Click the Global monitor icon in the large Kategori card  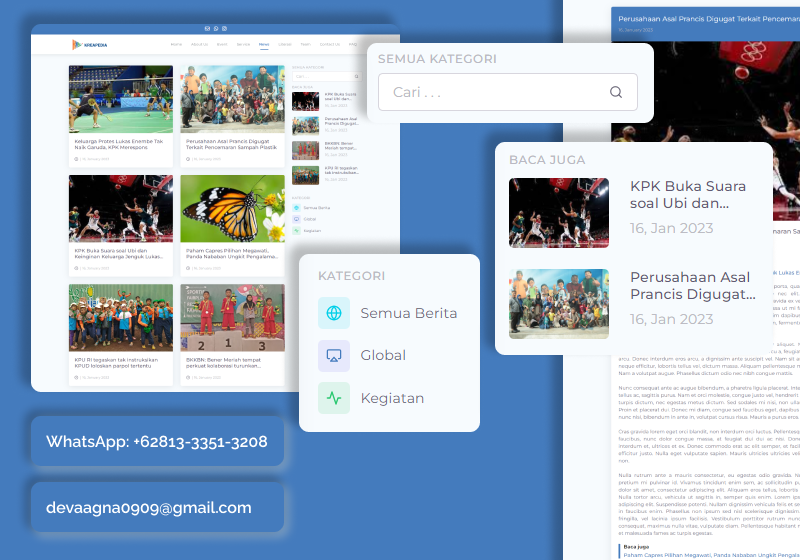(x=334, y=355)
